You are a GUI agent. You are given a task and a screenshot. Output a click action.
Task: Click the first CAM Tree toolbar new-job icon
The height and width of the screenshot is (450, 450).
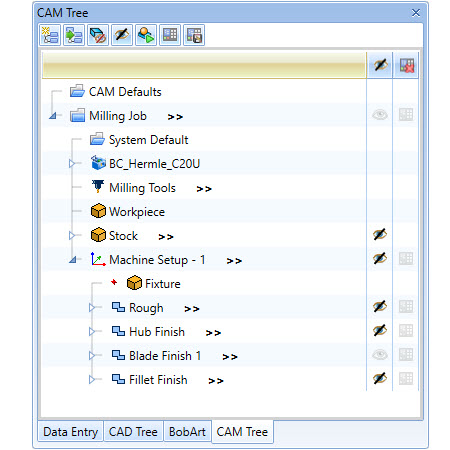coord(50,35)
